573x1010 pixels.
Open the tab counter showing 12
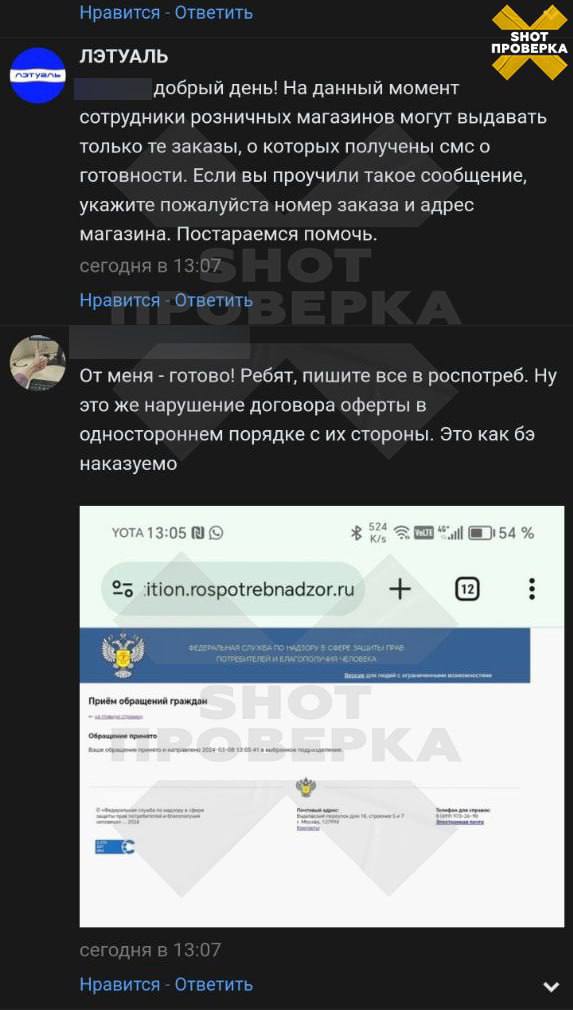[467, 589]
